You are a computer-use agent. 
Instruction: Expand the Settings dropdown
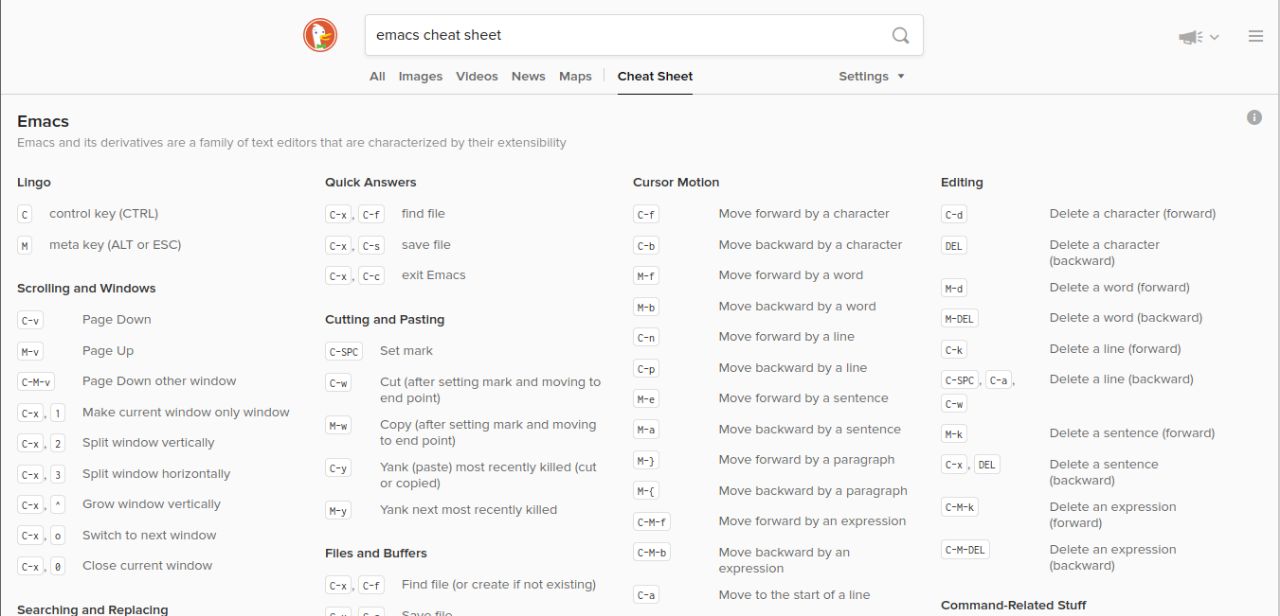point(871,76)
